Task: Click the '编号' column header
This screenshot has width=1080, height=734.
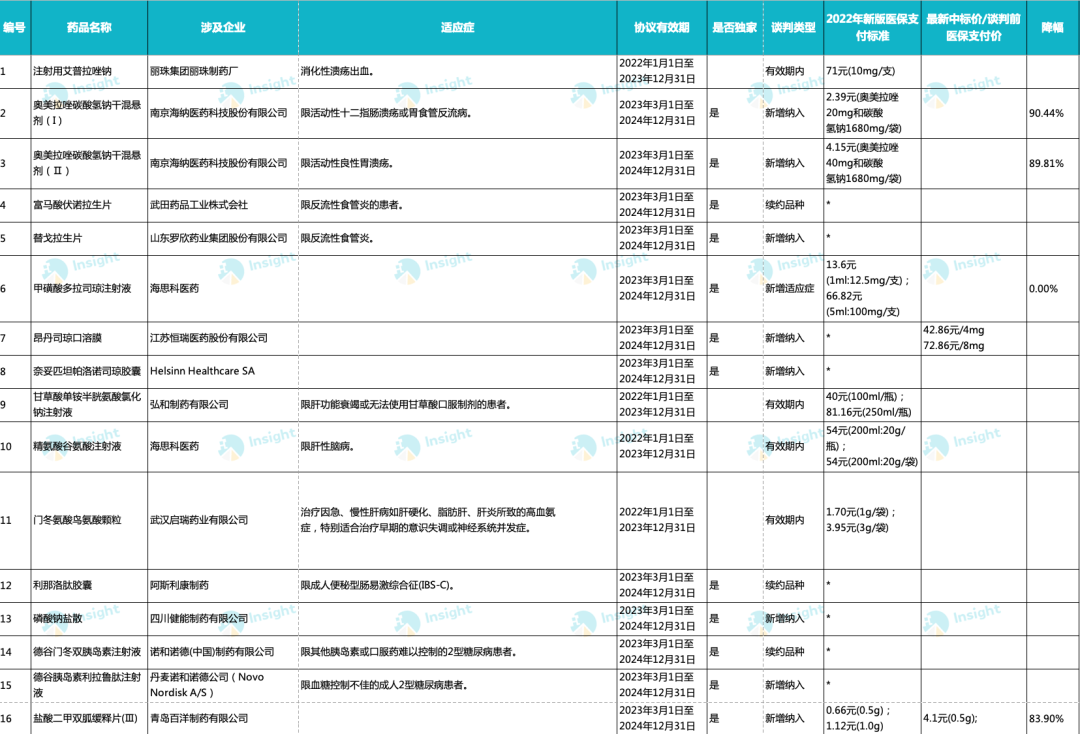Action: [14, 28]
